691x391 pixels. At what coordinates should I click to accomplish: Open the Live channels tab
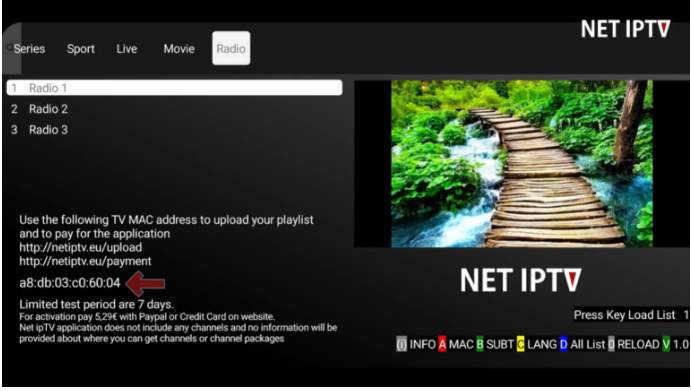tap(126, 49)
